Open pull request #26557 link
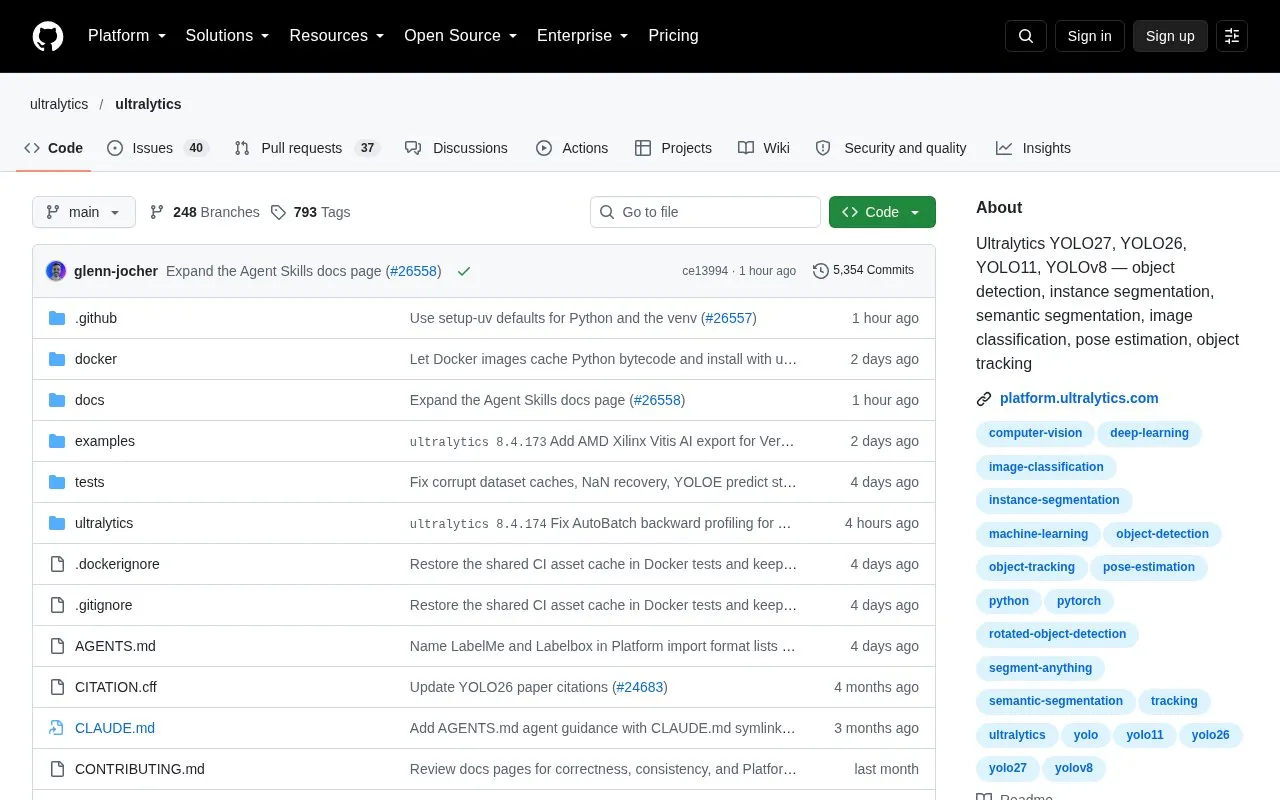This screenshot has height=800, width=1280. 728,318
